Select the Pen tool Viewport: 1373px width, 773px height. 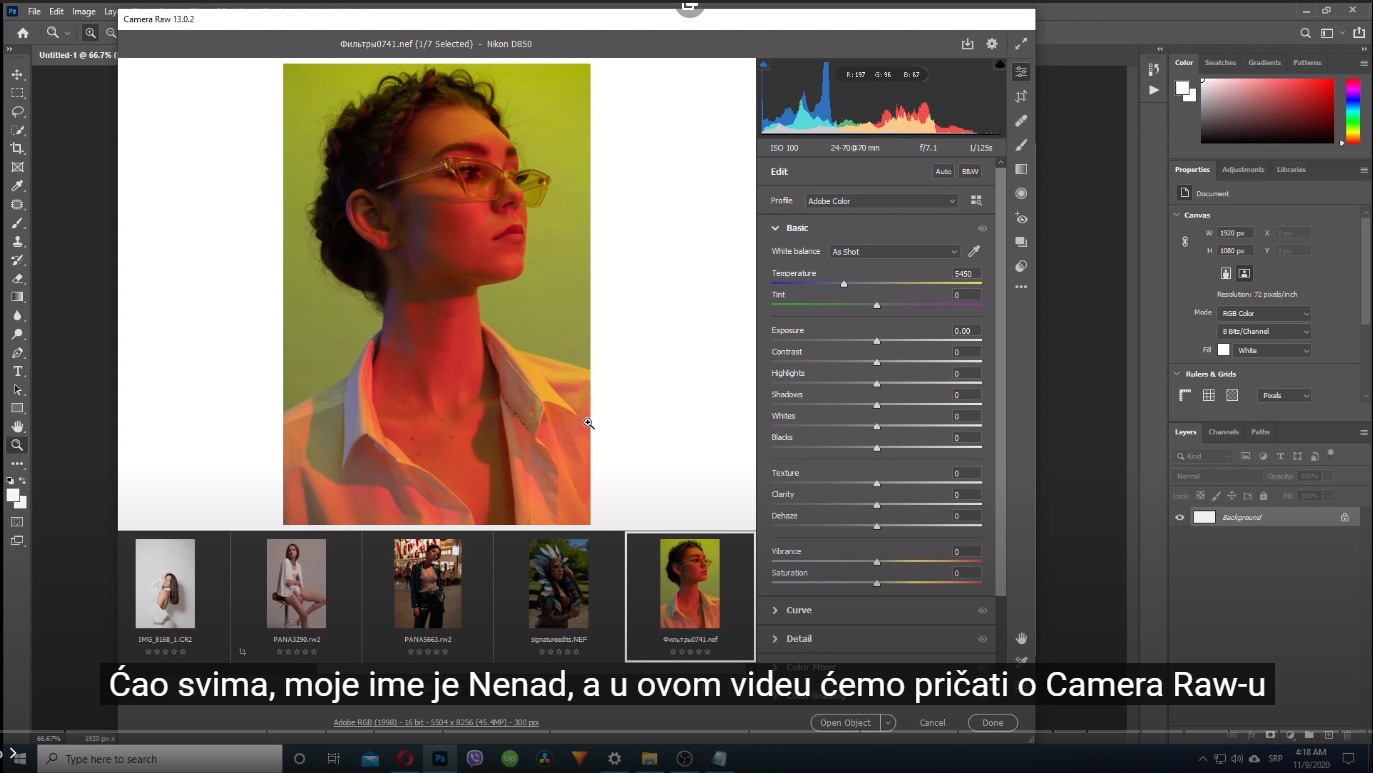pos(17,353)
